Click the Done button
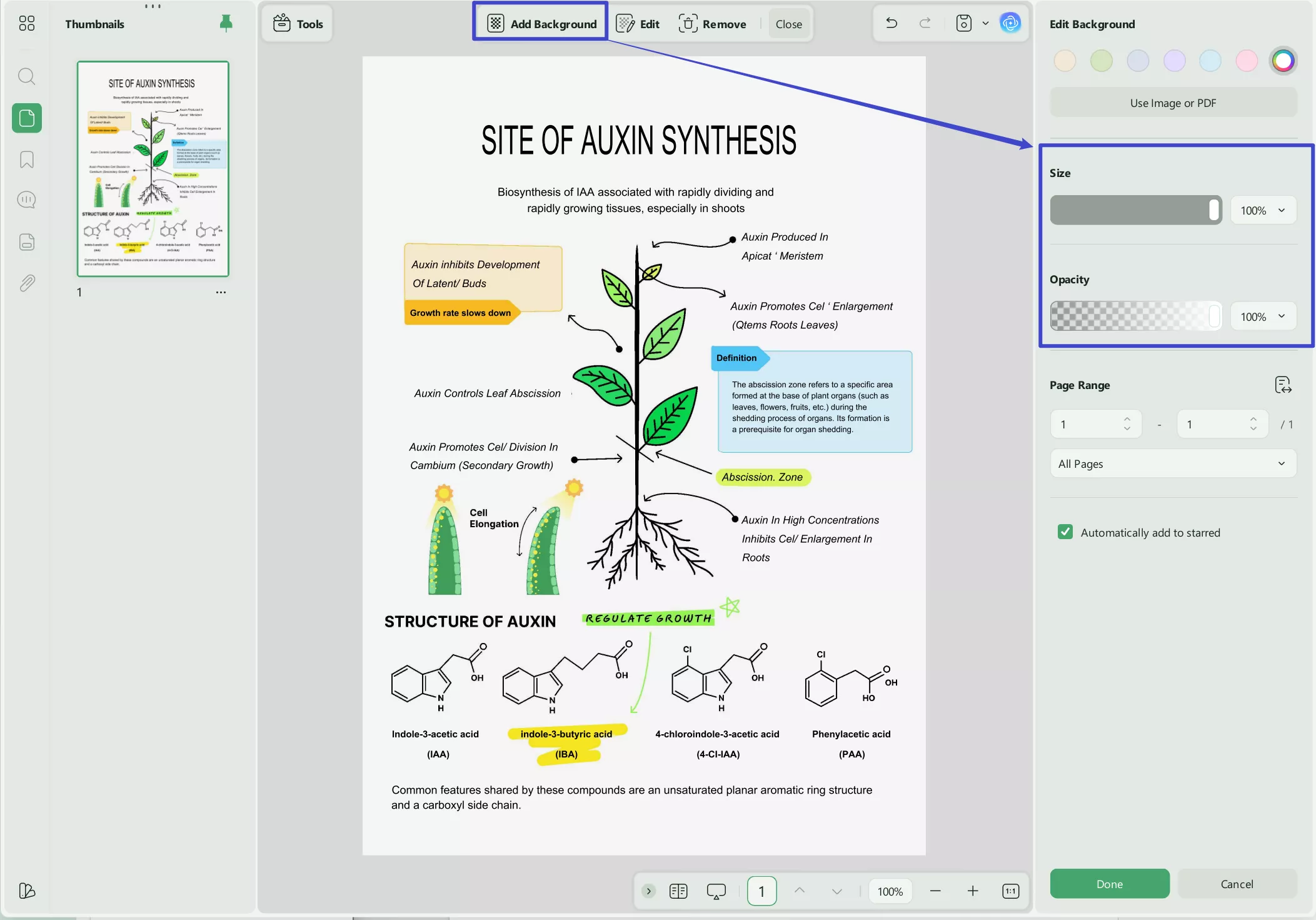The height and width of the screenshot is (920, 1316). point(1109,884)
